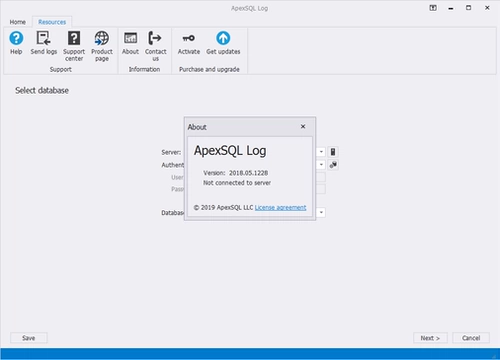The image size is (500, 360).
Task: Visit the Product page
Action: coord(102,46)
